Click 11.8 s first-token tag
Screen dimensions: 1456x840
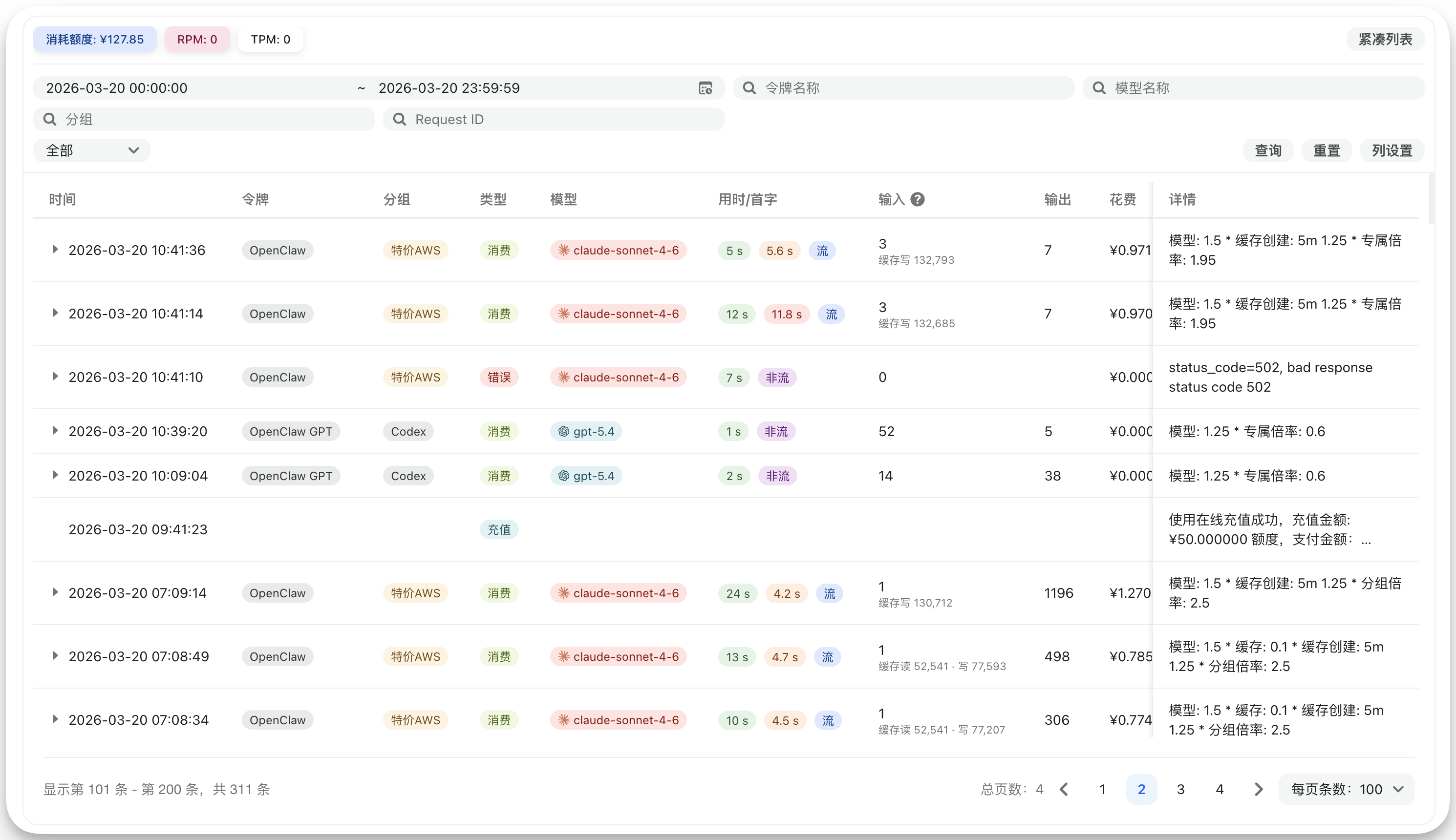pyautogui.click(x=787, y=315)
